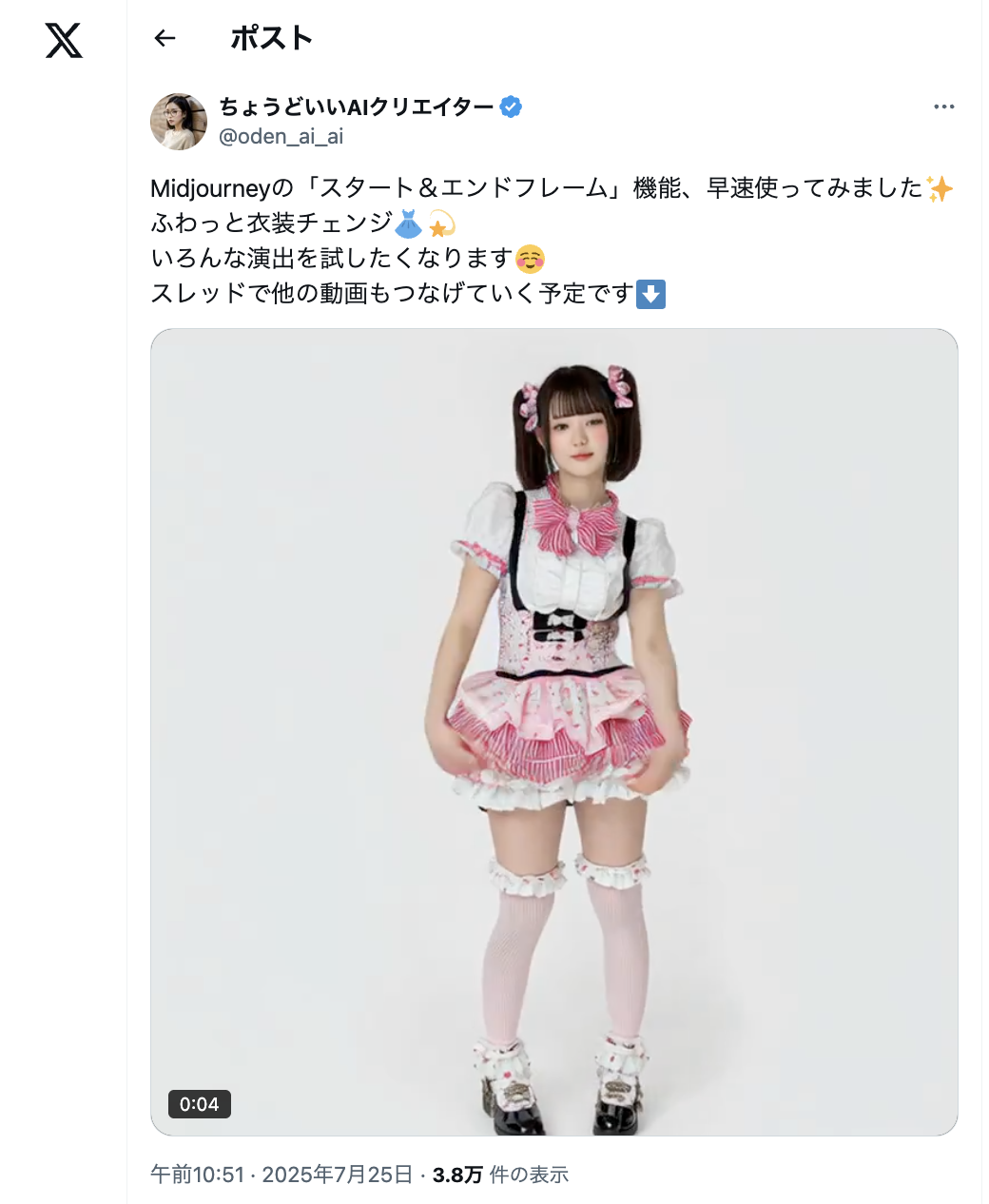Click the smiling face emoji in the post

[x=530, y=259]
